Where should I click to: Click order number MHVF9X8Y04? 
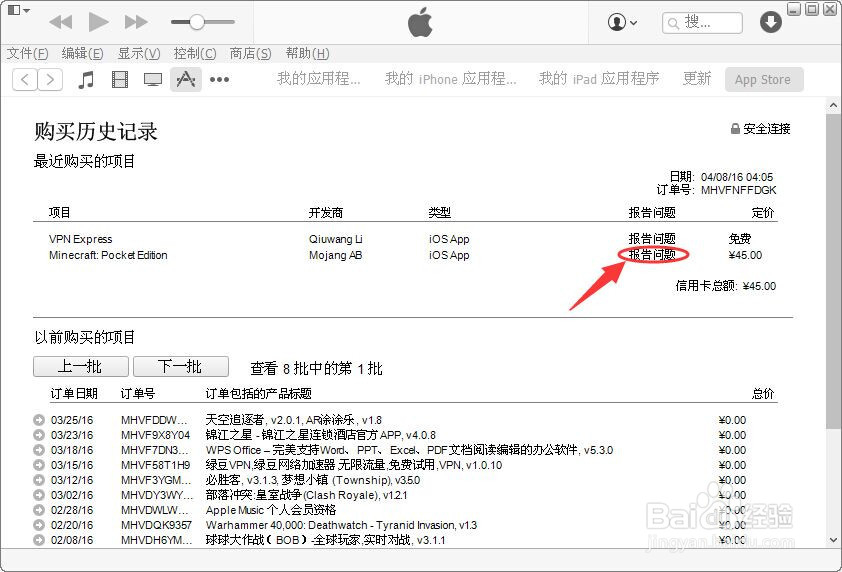(x=155, y=435)
